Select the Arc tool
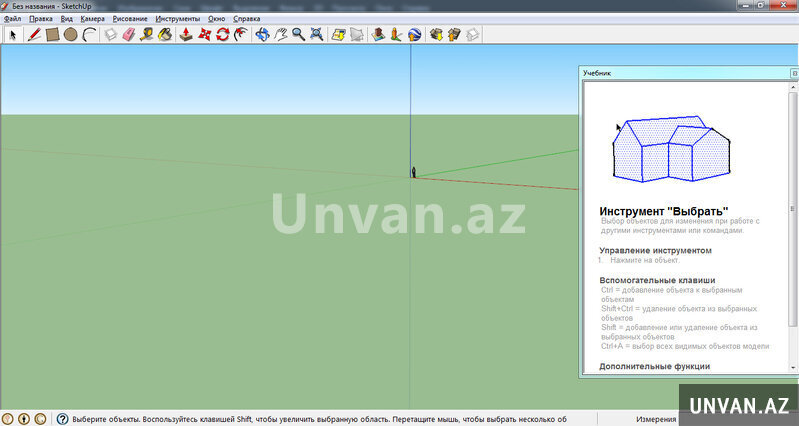 (x=89, y=34)
